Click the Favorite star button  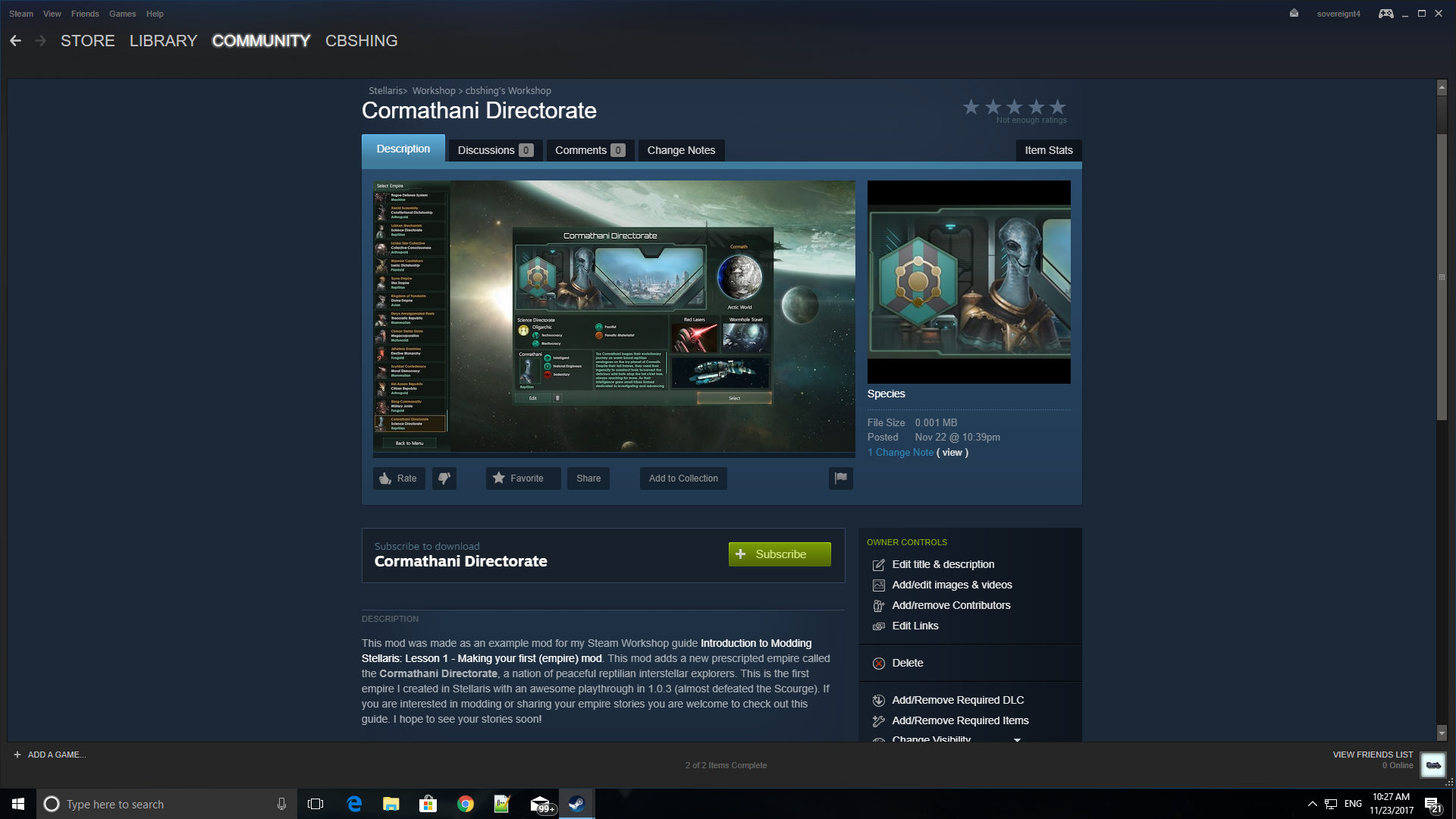(x=523, y=479)
